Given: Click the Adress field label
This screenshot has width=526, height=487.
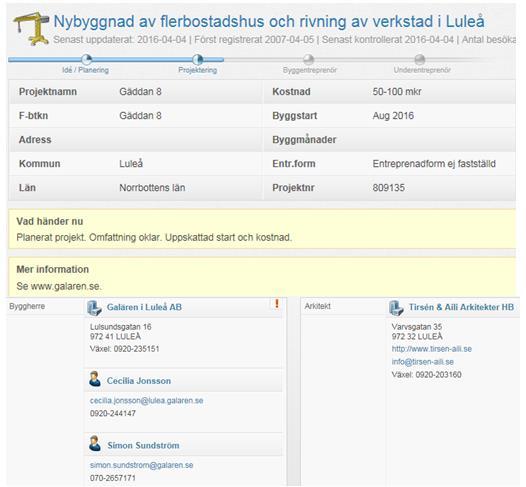Looking at the screenshot, I should (35, 140).
